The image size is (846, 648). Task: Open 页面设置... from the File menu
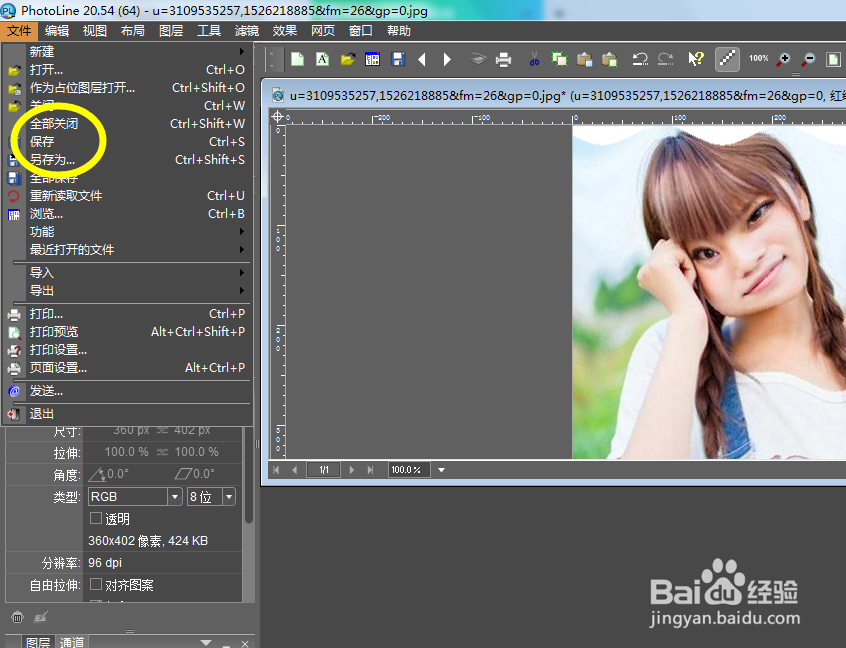pos(129,367)
